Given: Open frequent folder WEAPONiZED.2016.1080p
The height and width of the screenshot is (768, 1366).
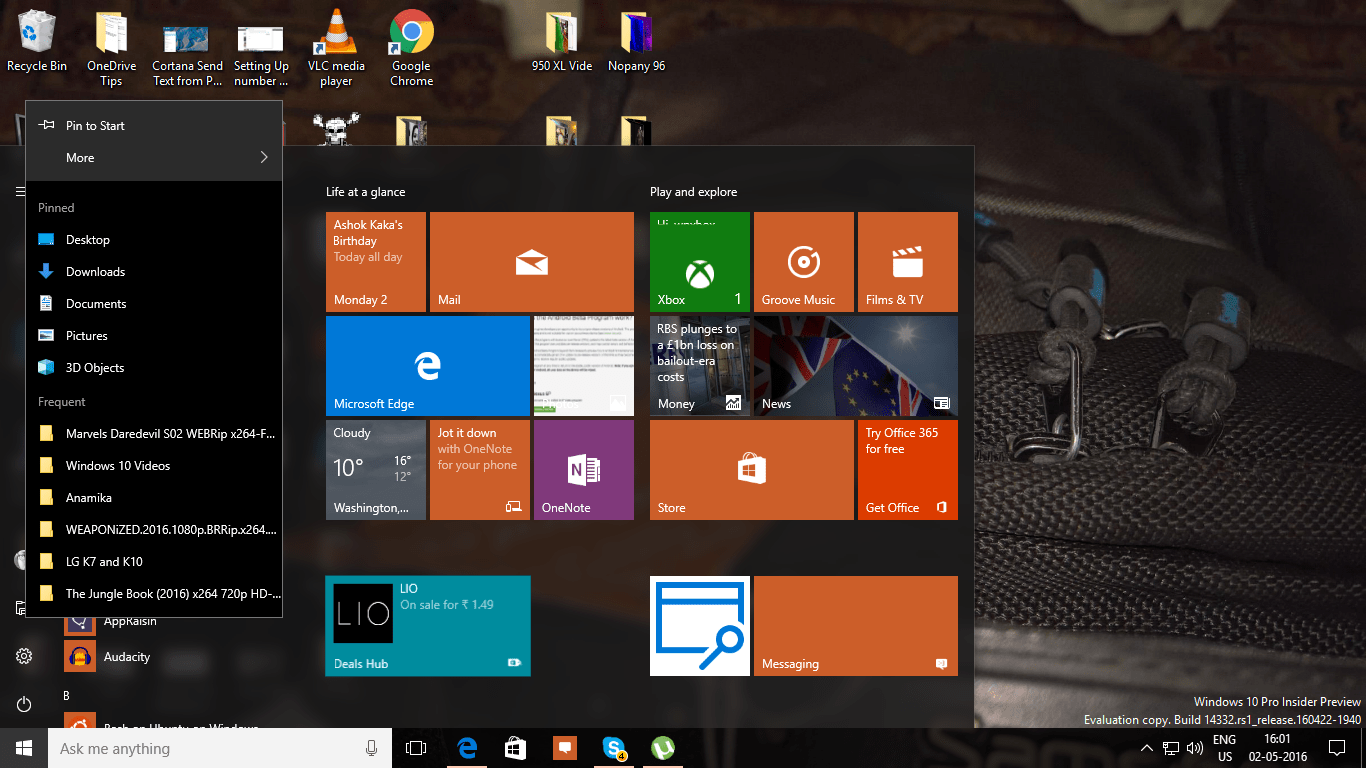Looking at the screenshot, I should point(154,529).
